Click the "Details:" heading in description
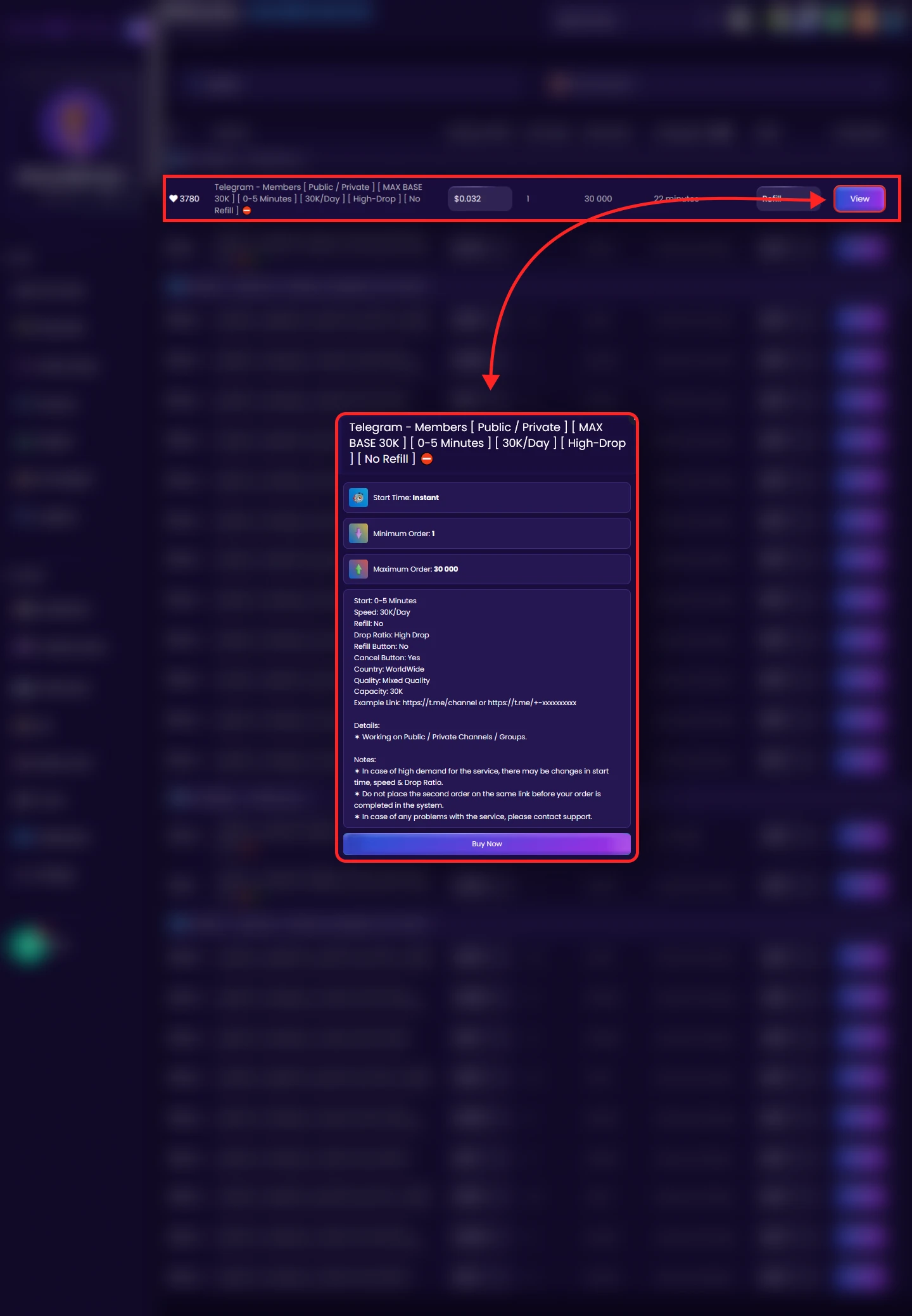The height and width of the screenshot is (1316, 912). (x=367, y=725)
